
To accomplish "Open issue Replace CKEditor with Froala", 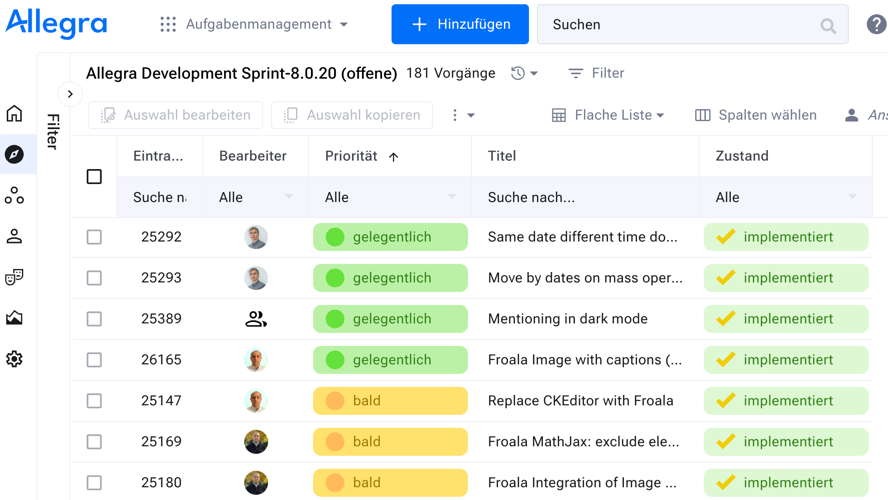I will coord(580,400).
